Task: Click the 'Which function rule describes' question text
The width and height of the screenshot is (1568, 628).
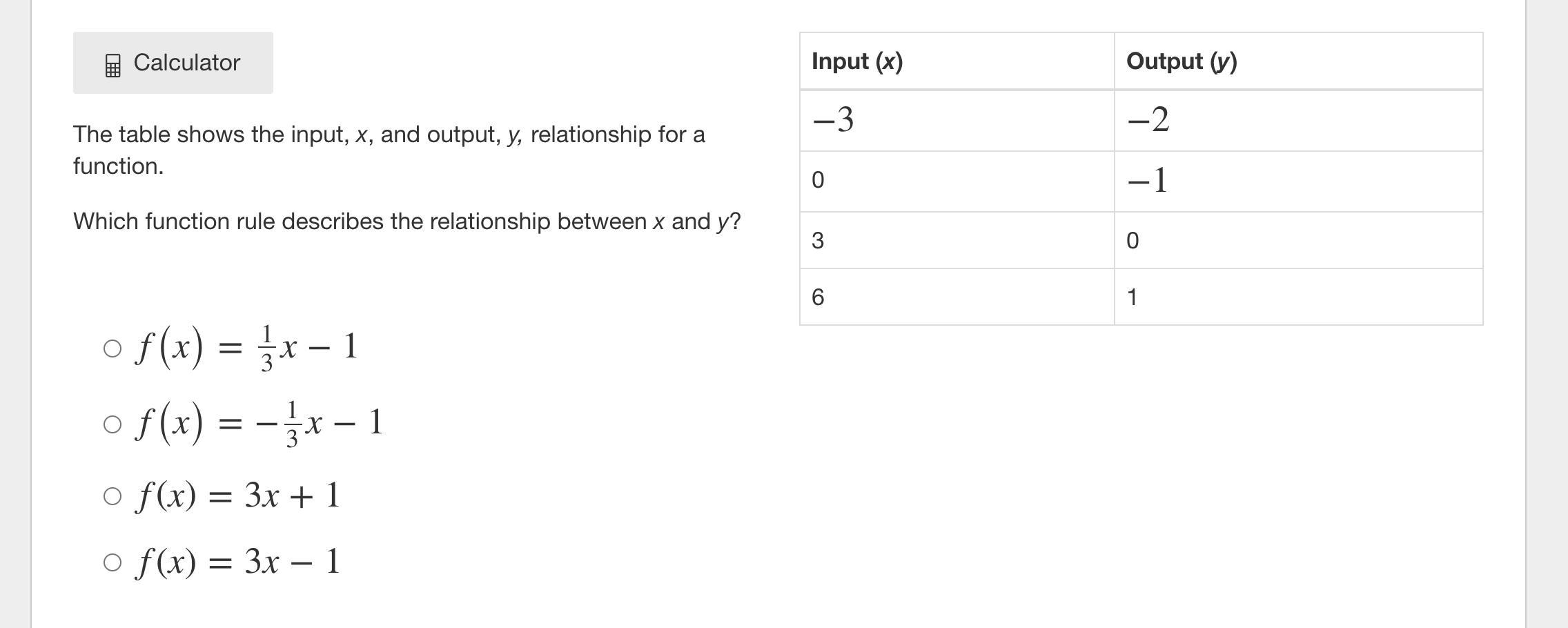Action: 407,222
